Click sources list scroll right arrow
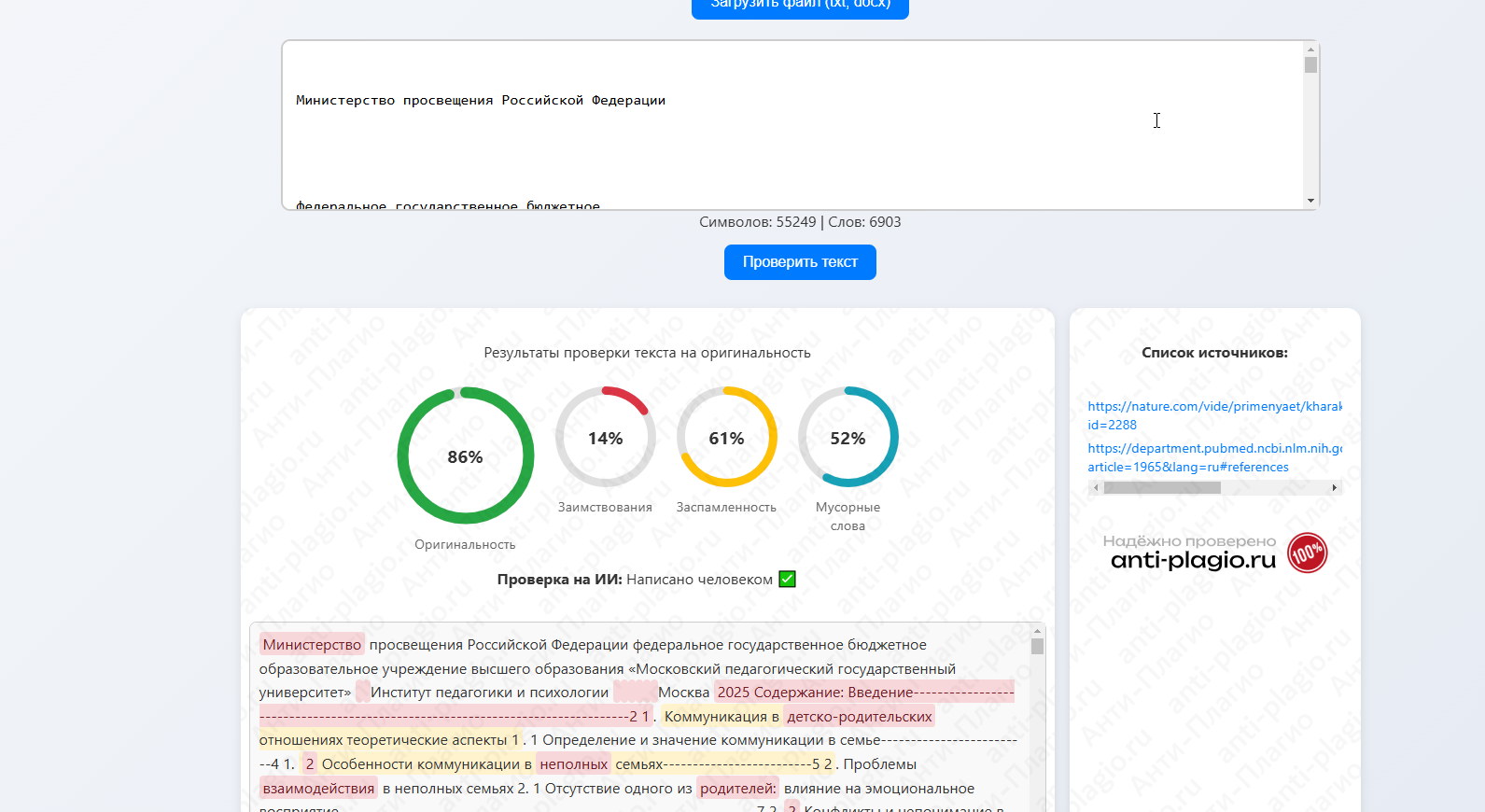The height and width of the screenshot is (812, 1485). tap(1335, 487)
